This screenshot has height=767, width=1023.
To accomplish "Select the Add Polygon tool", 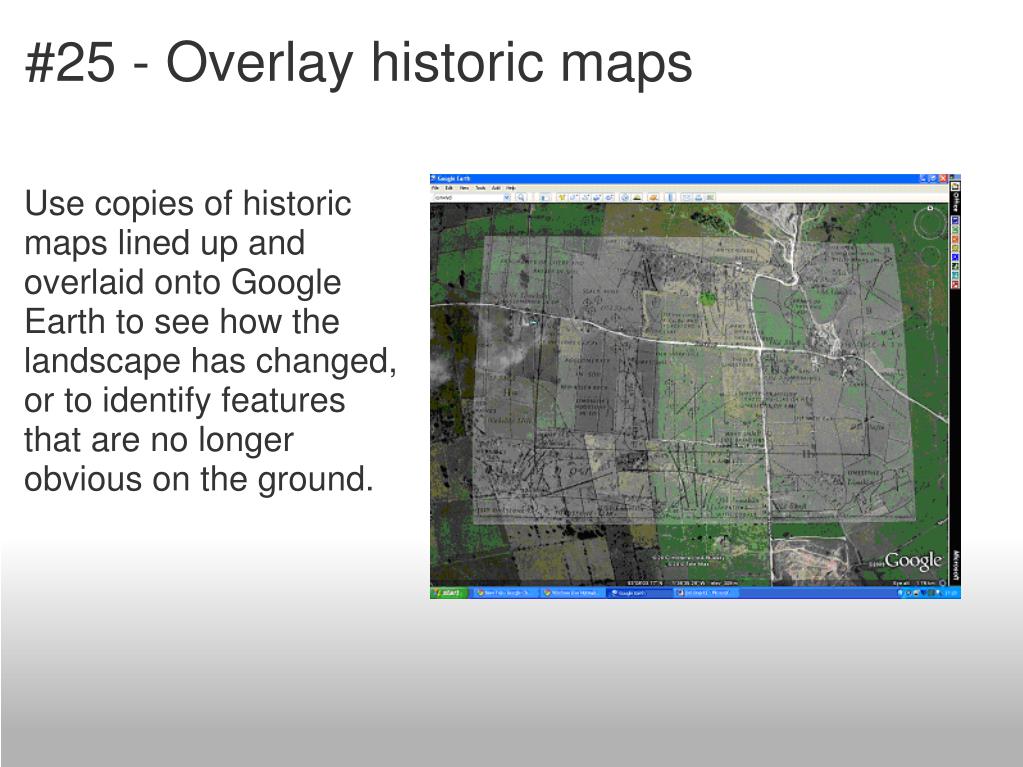I will pos(573,197).
